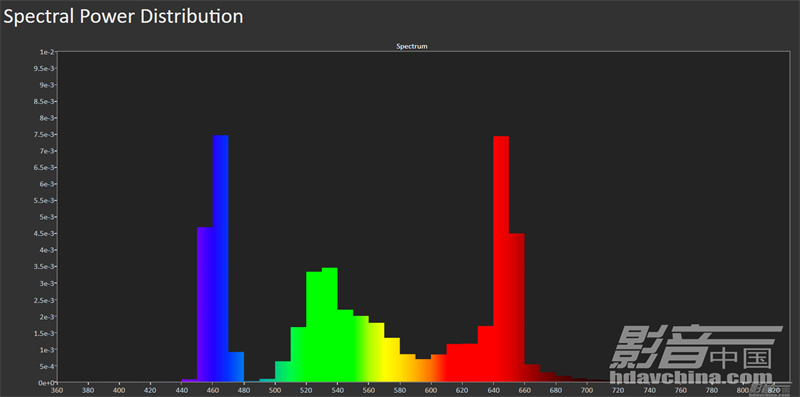Image resolution: width=800 pixels, height=397 pixels.
Task: Click the short blue bar at 470 nm
Action: [x=236, y=367]
